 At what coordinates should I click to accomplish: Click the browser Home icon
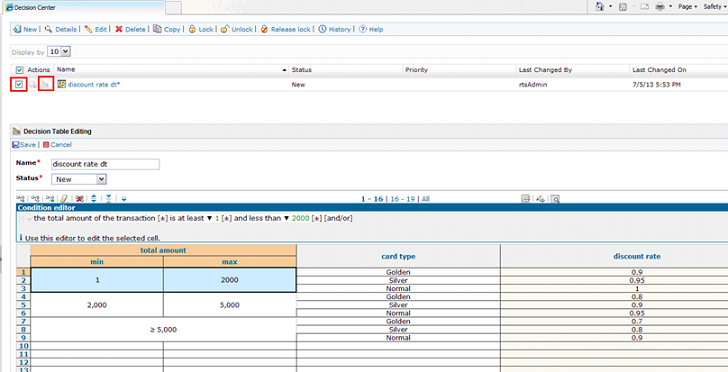click(600, 7)
